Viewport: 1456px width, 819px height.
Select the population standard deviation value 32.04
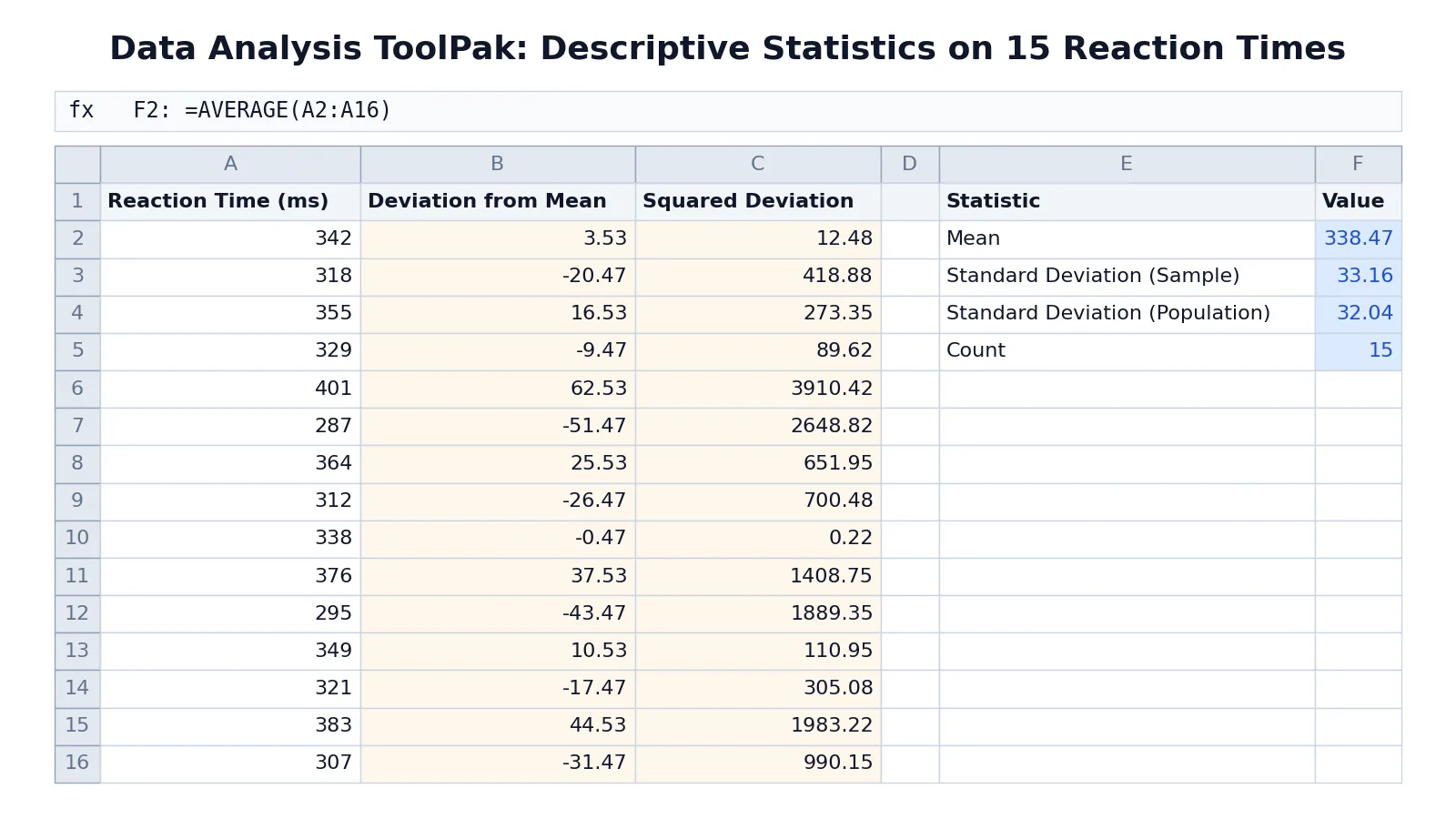[x=1358, y=314]
